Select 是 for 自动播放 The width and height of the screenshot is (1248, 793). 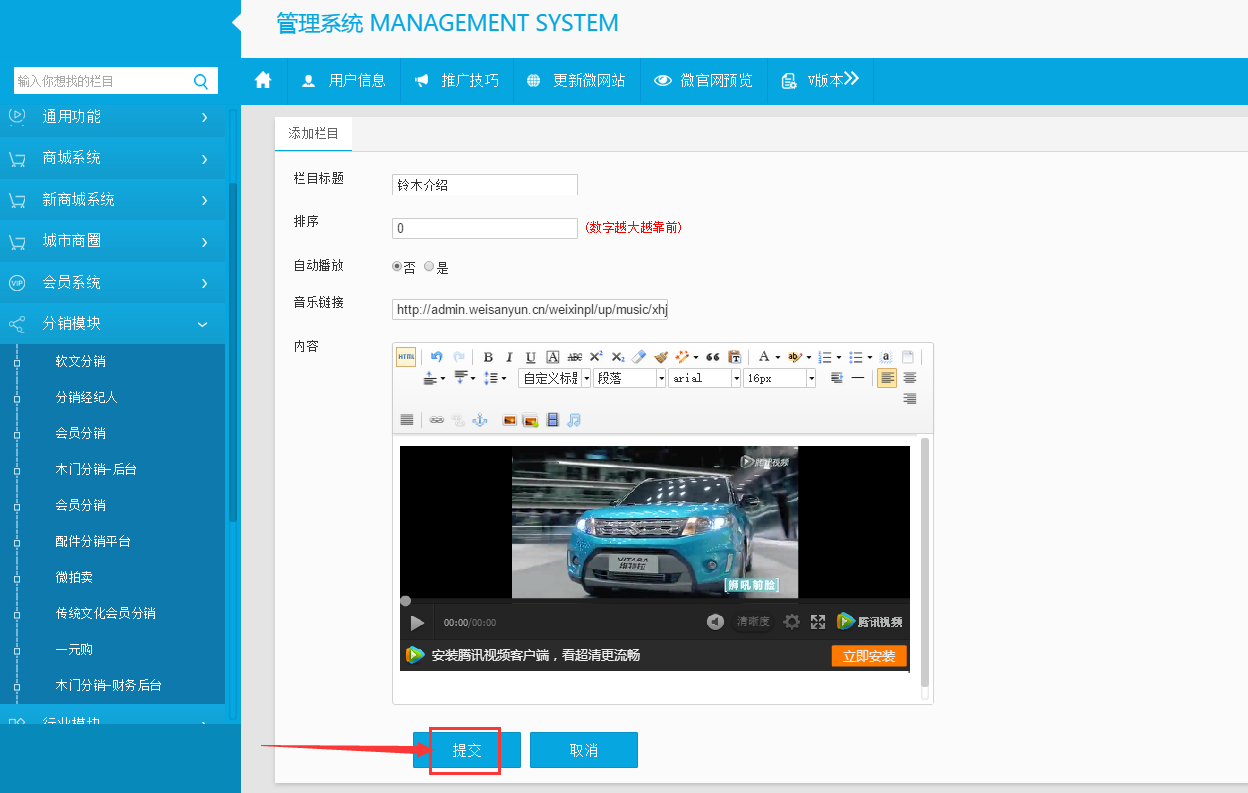(429, 267)
